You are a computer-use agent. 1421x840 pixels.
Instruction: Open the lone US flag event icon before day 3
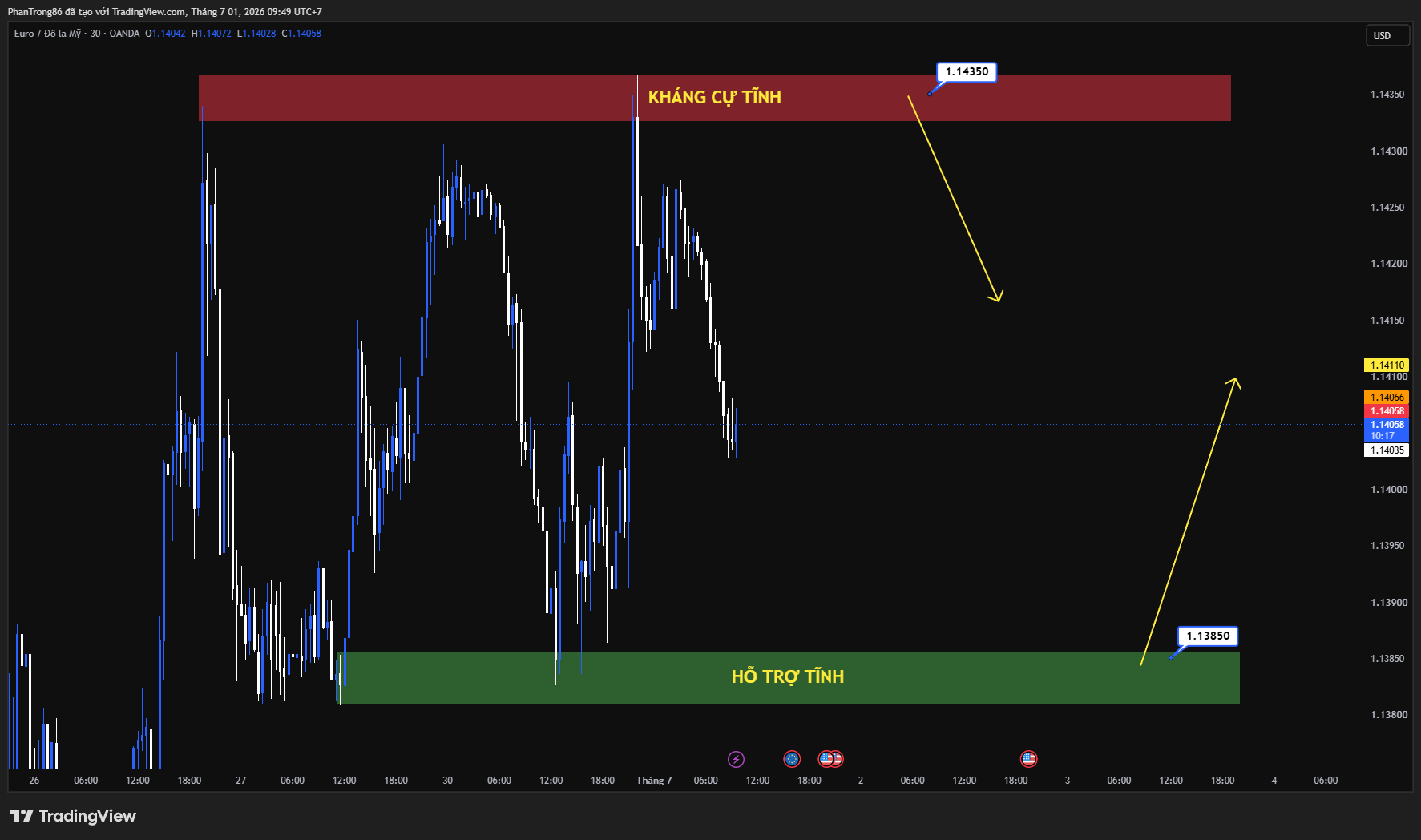1028,759
